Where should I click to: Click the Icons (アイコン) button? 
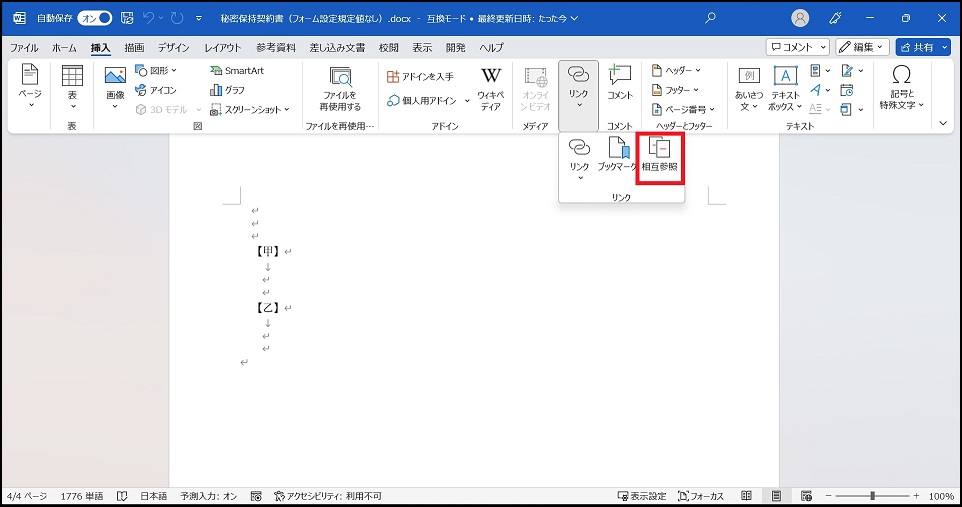tap(156, 90)
